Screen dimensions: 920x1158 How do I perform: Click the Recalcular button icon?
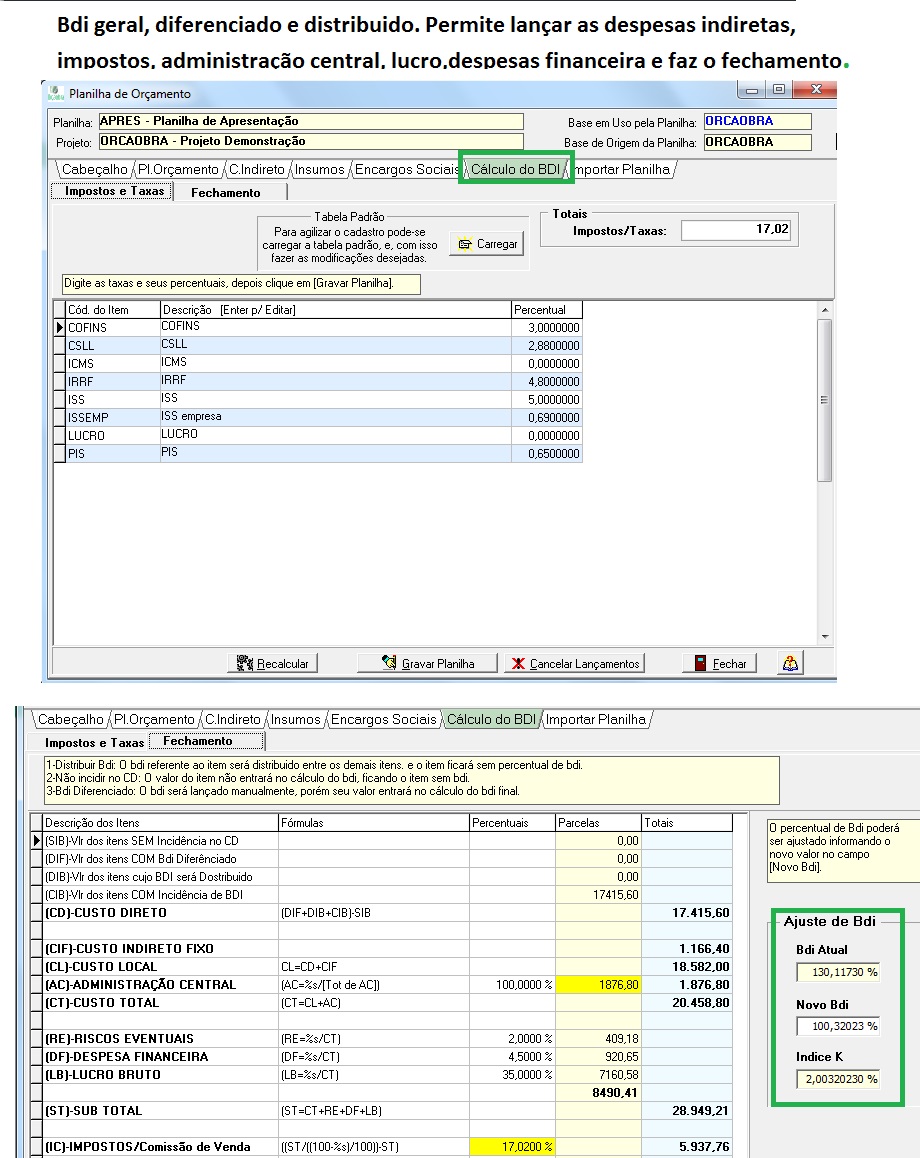[246, 663]
